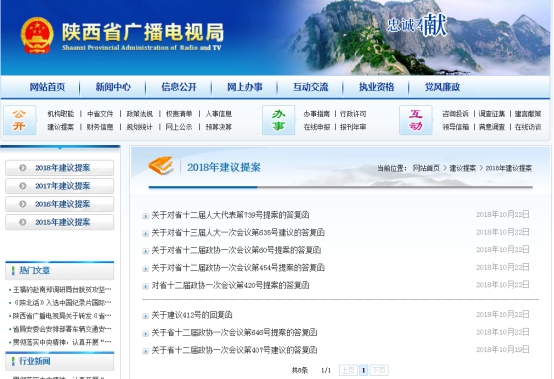Screen dimensions: 554x379
Task: Select 2015年建议提案 in left sidebar
Action: point(59,222)
